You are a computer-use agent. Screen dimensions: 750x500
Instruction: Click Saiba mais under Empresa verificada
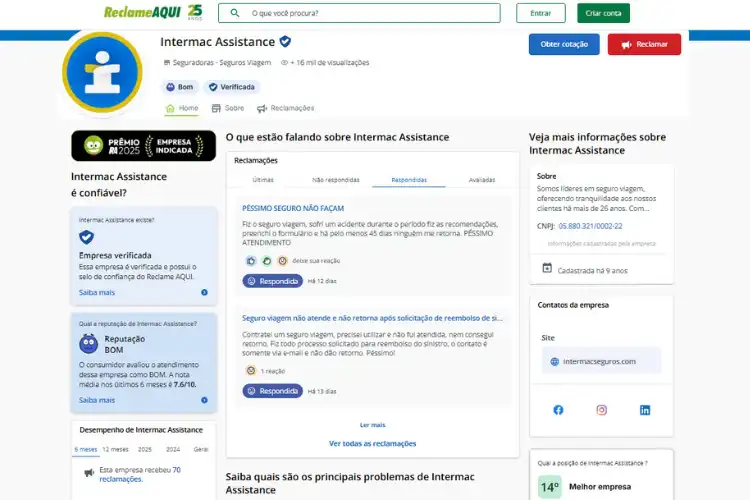[97, 292]
